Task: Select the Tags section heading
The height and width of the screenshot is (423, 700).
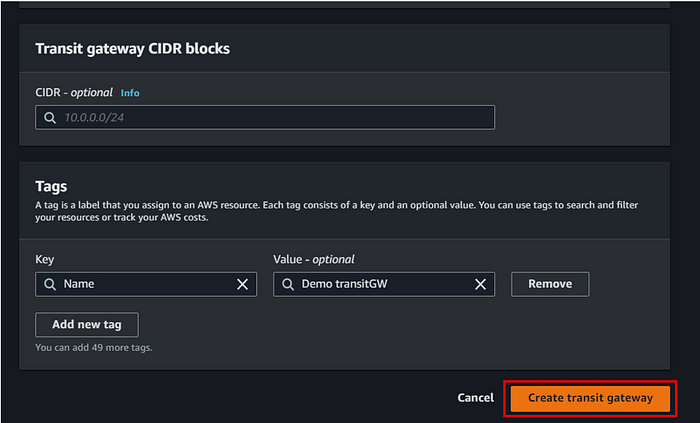Action: point(51,186)
